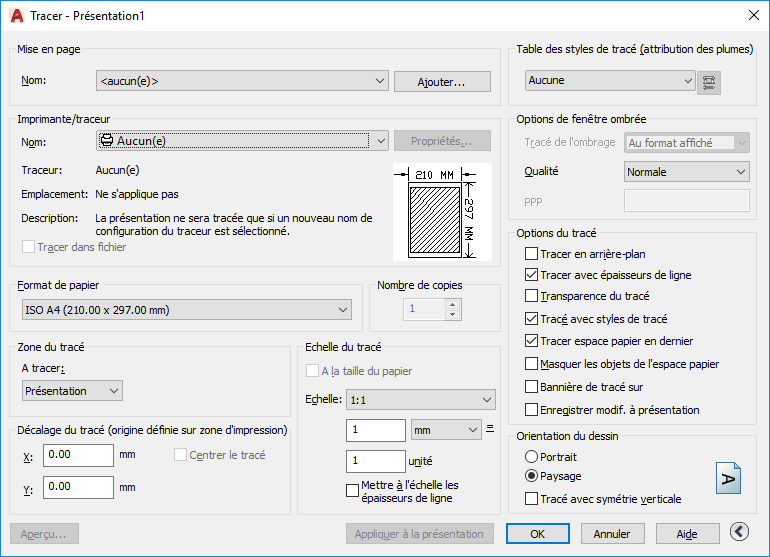Click the plot style table editor icon
Viewport: 770px width, 557px height.
710,82
